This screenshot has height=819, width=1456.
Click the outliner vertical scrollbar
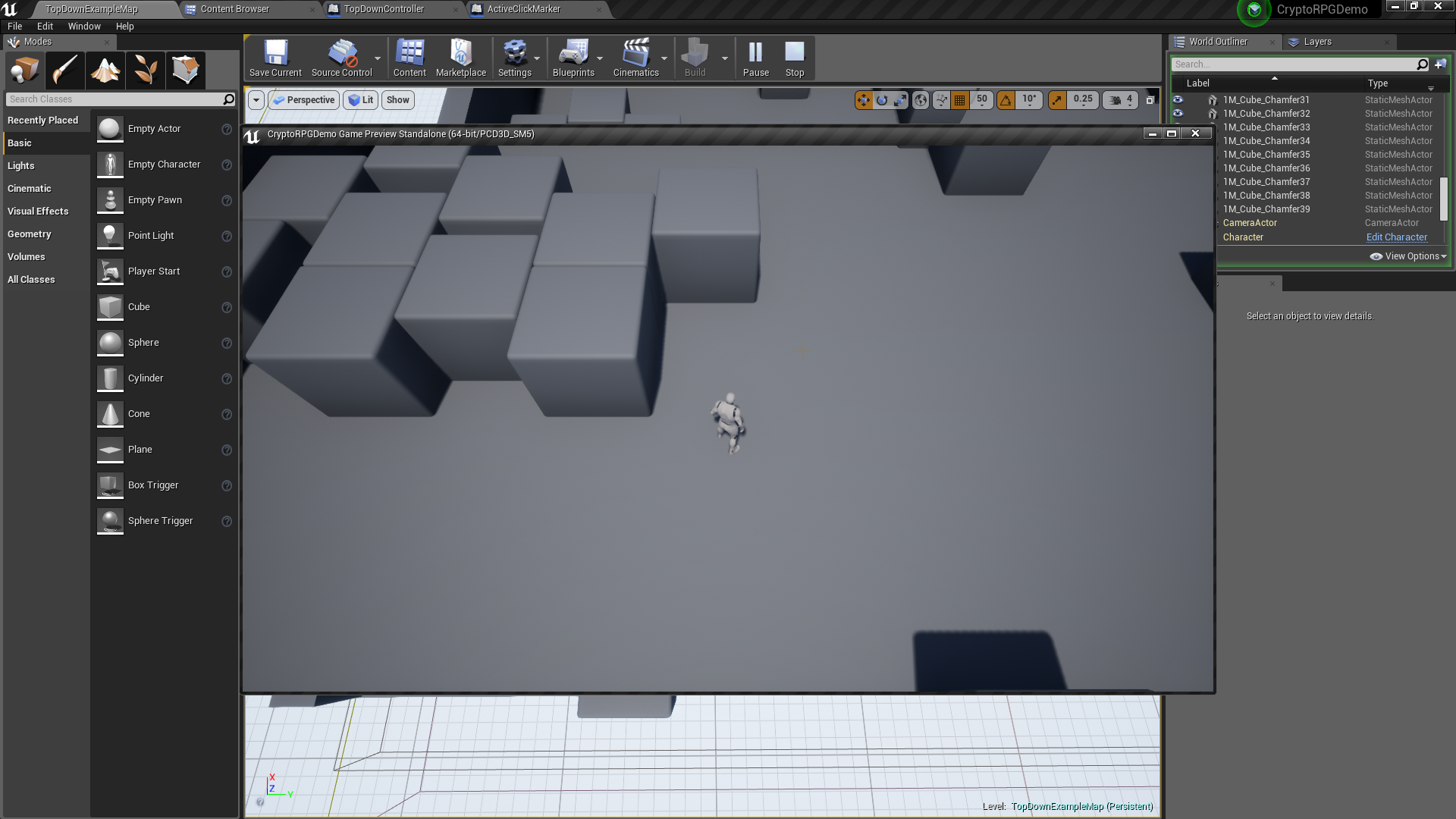(1444, 199)
